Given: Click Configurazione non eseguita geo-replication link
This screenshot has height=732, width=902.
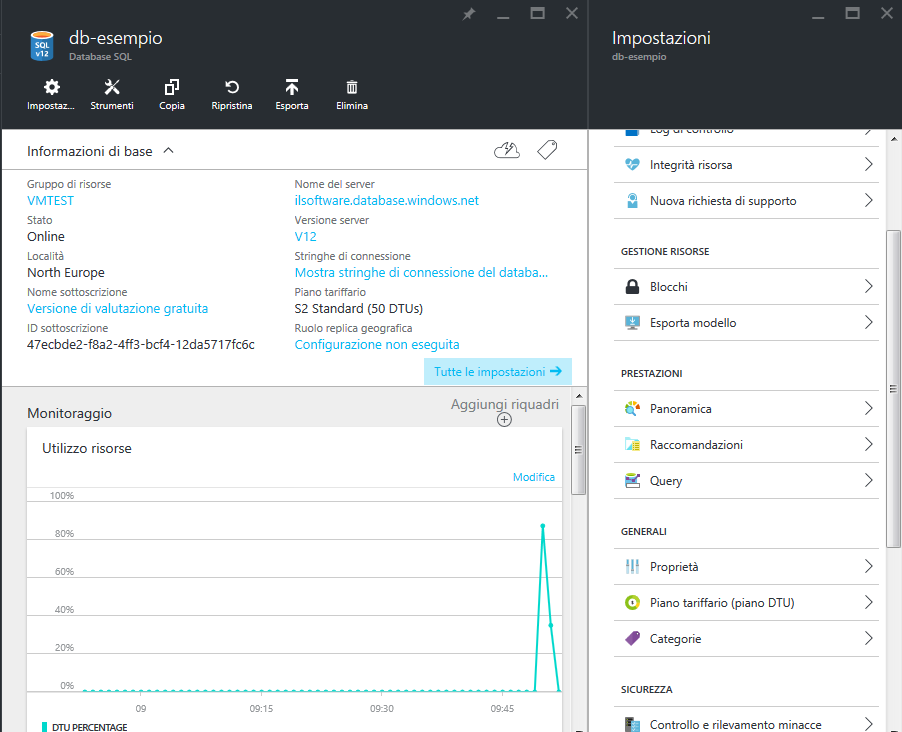Looking at the screenshot, I should click(377, 345).
